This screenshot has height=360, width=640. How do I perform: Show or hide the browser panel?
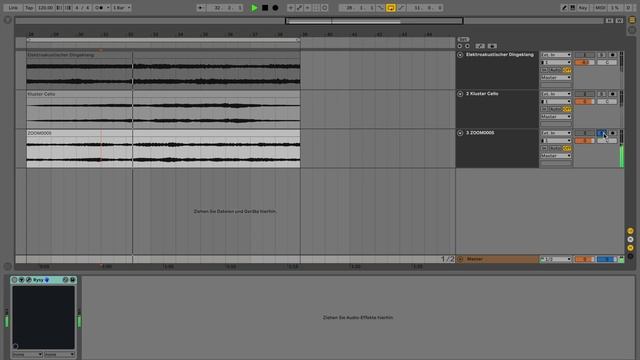[x=7, y=20]
